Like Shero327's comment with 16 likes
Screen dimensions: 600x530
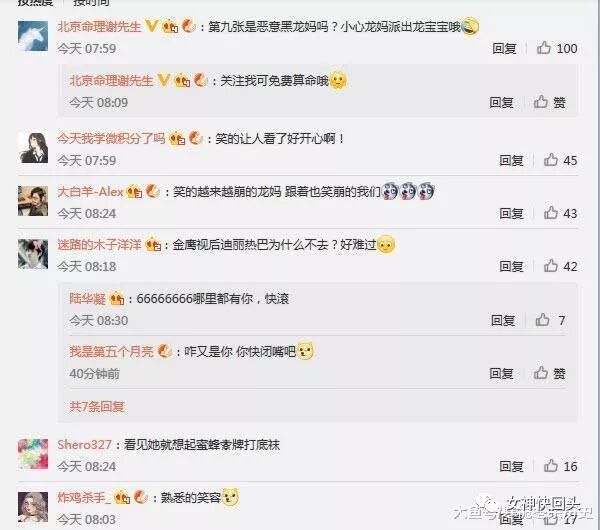point(560,466)
